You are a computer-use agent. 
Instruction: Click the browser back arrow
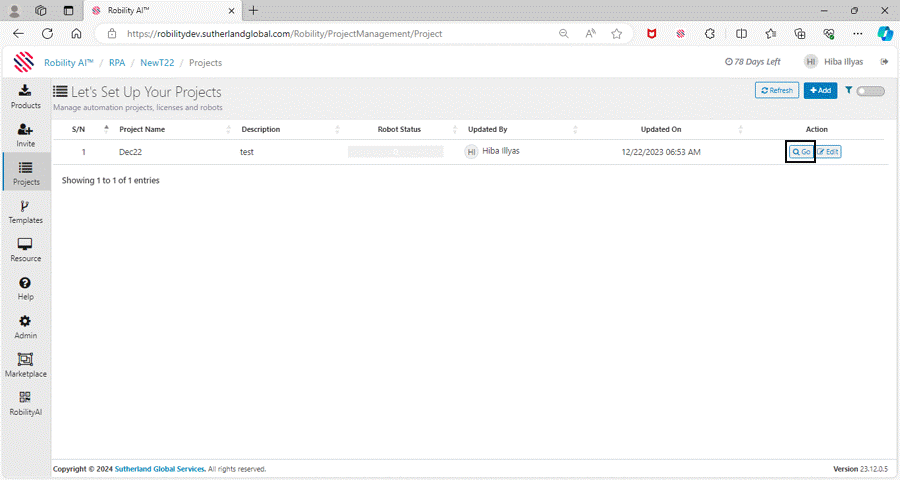click(18, 33)
